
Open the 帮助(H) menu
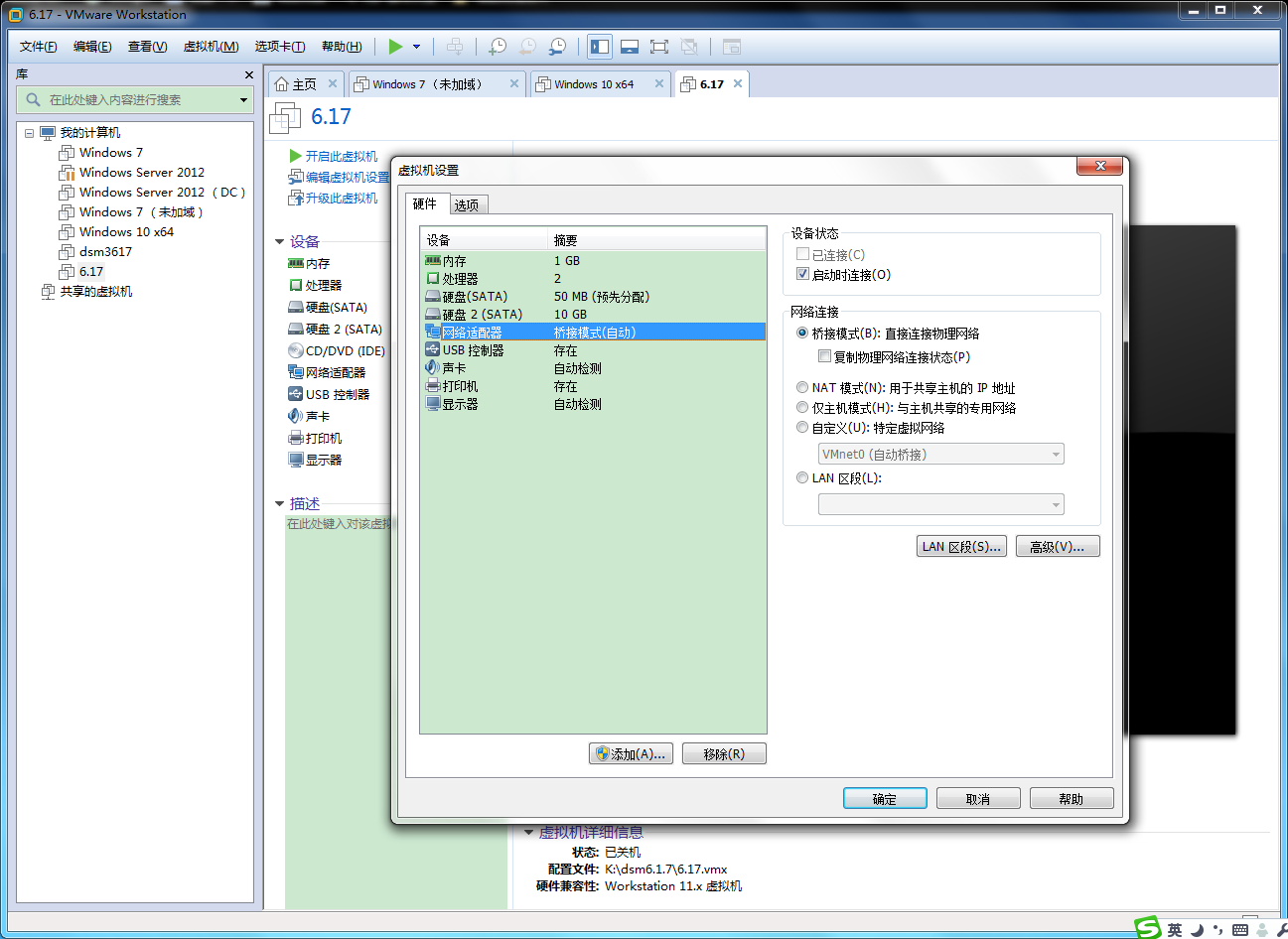[x=341, y=47]
